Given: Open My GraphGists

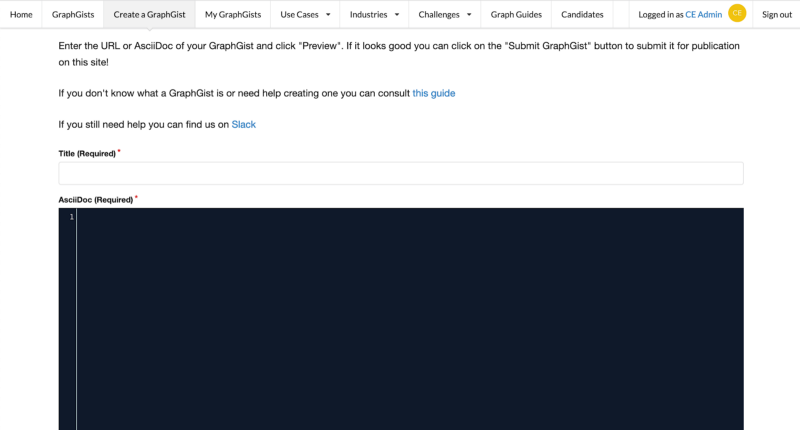Looking at the screenshot, I should (233, 14).
